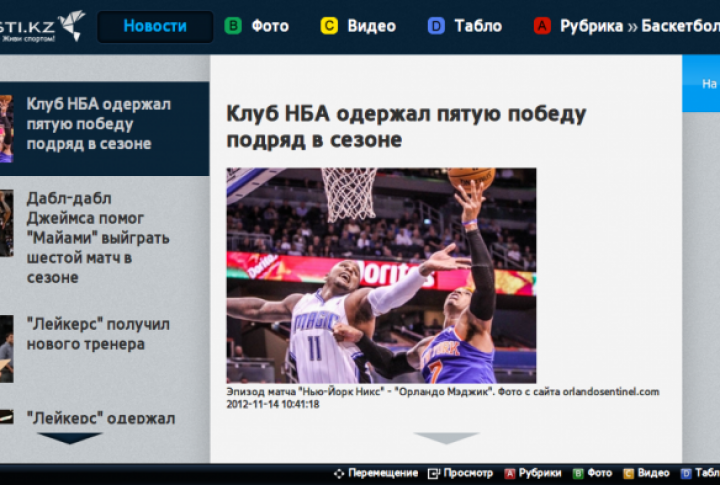
Task: Click photo caption Эпизод матча Нью-Йорк Никс
Action: (x=443, y=392)
